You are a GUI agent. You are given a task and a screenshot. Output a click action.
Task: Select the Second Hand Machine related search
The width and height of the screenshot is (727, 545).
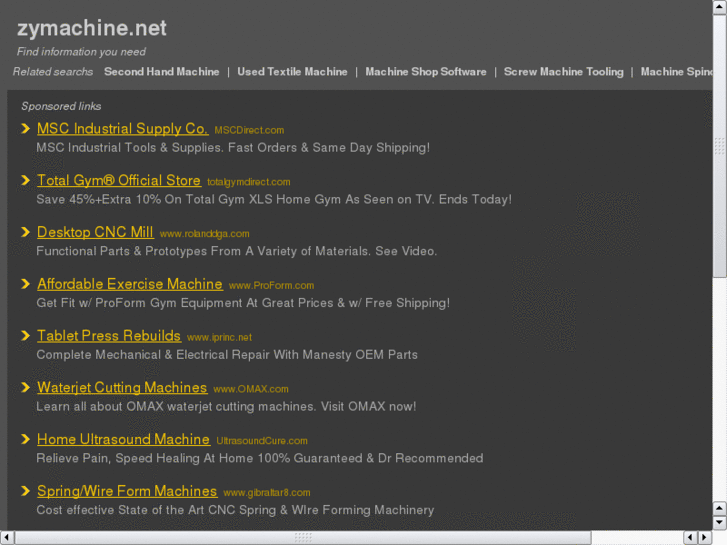[x=162, y=72]
